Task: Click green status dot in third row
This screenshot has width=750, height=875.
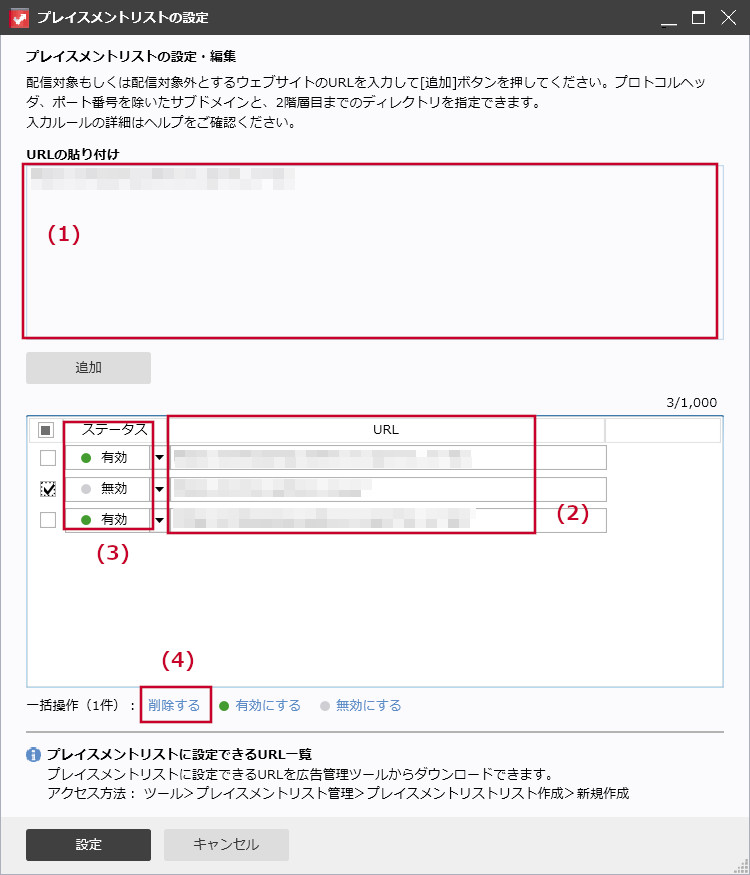Action: (x=86, y=520)
